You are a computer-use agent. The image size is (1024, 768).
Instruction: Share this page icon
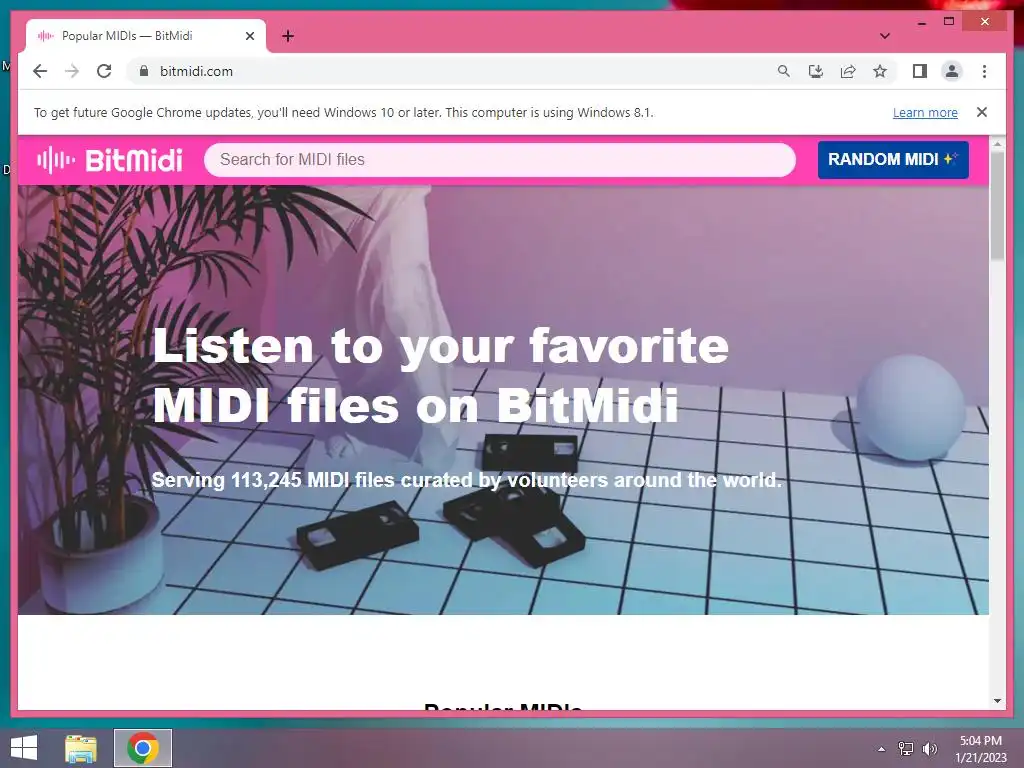(x=848, y=71)
